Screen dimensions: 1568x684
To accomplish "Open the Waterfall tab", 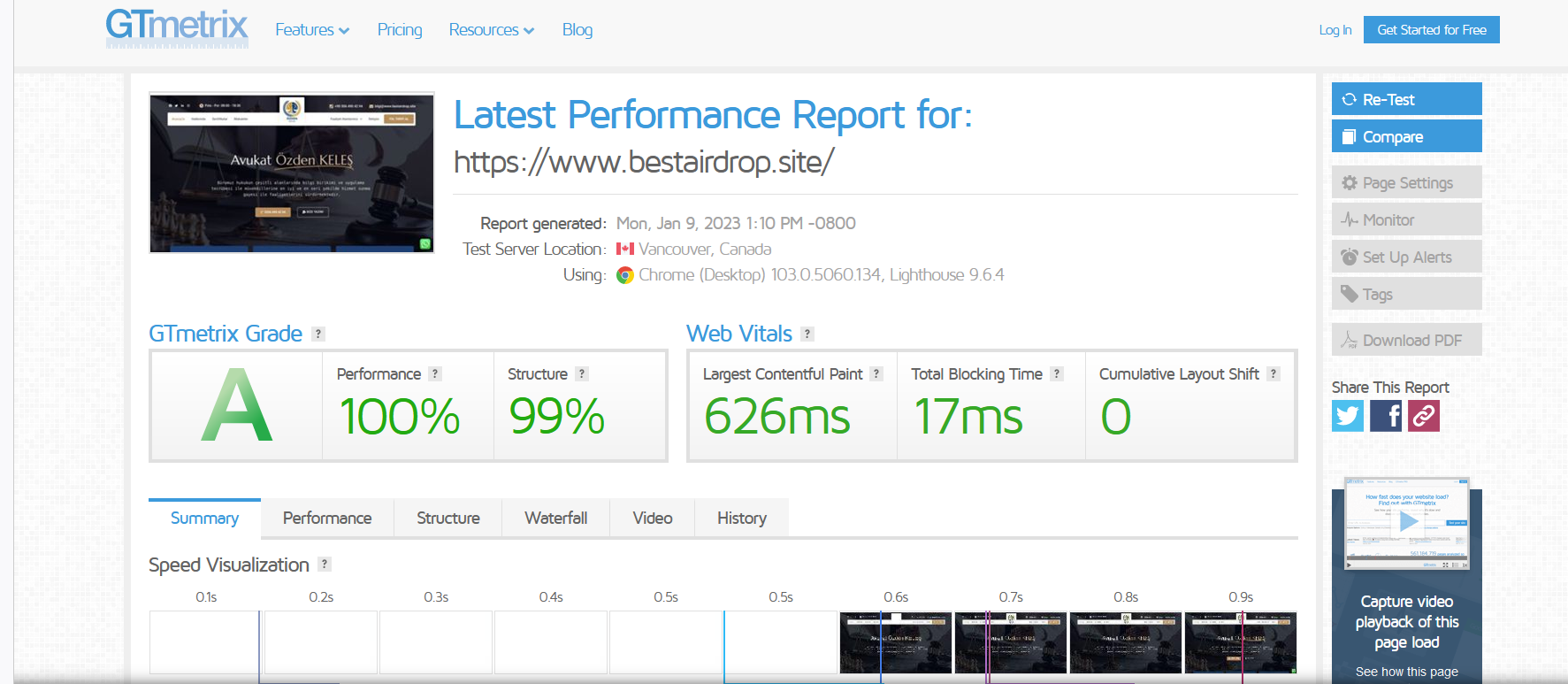I will pos(556,519).
